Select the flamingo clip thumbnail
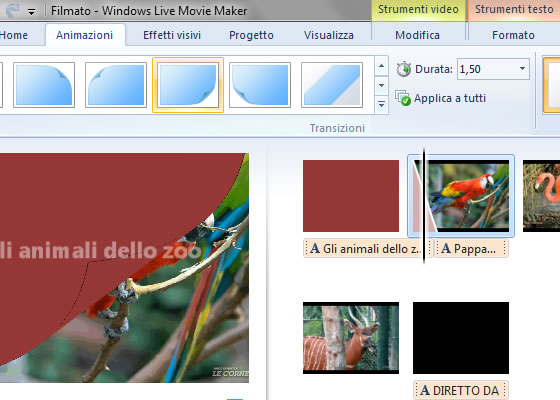 point(541,196)
